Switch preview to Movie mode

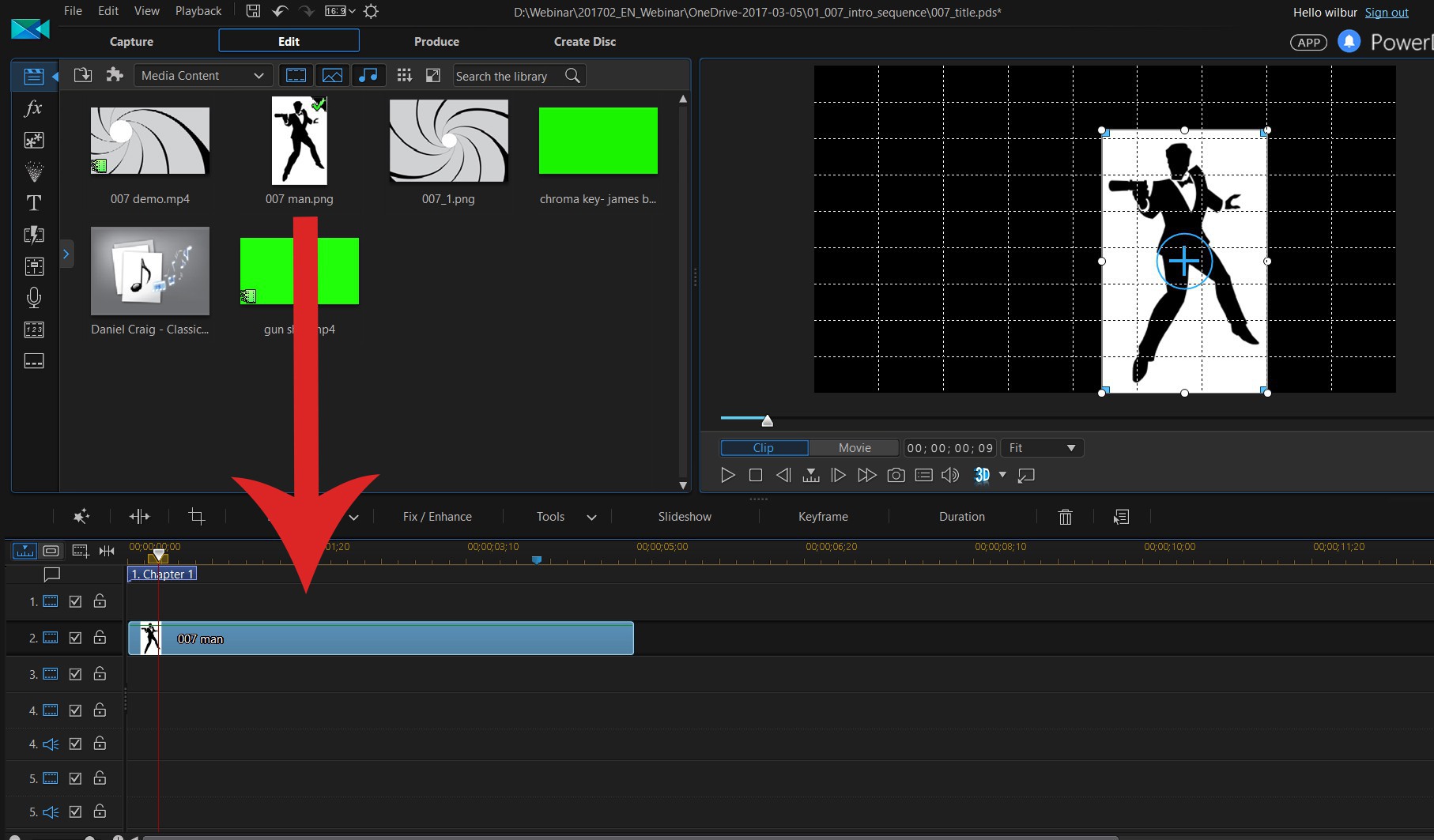point(855,448)
